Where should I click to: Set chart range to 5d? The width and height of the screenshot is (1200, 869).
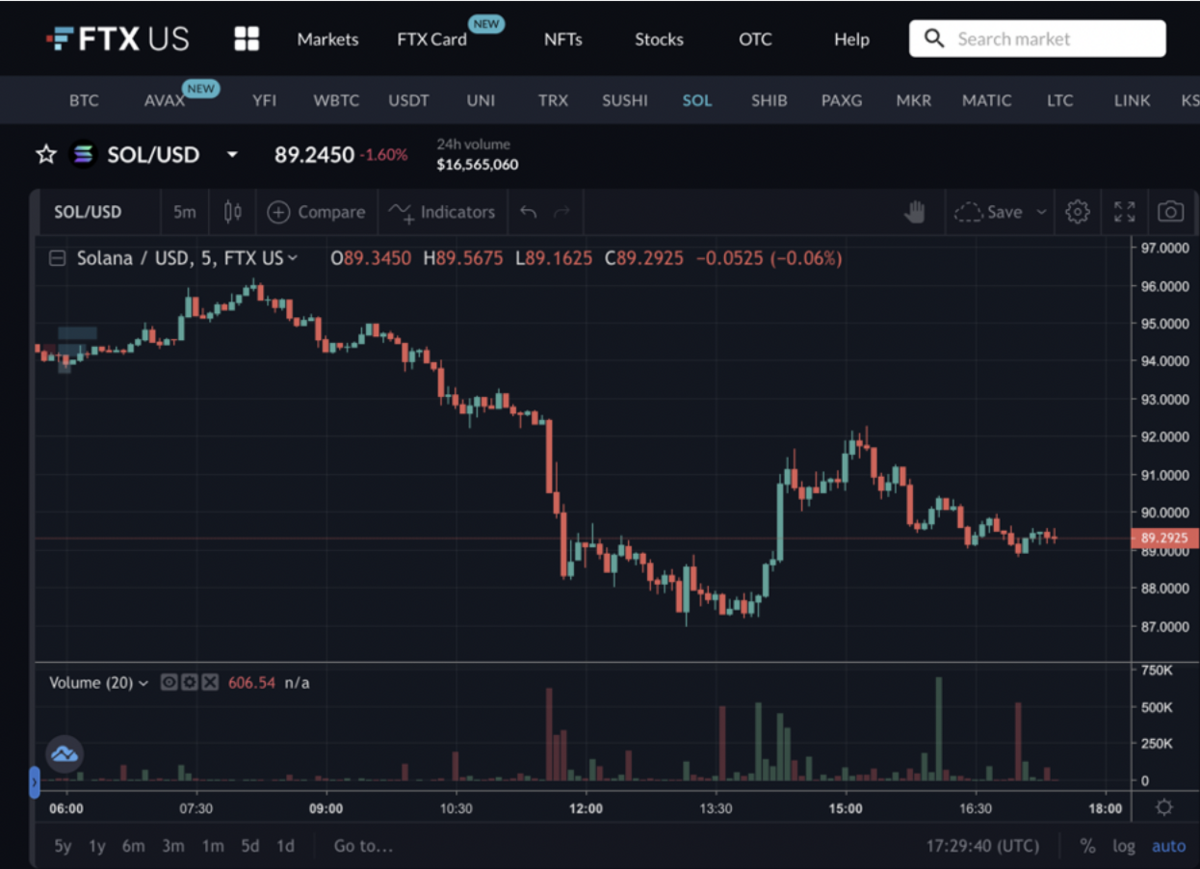click(250, 846)
